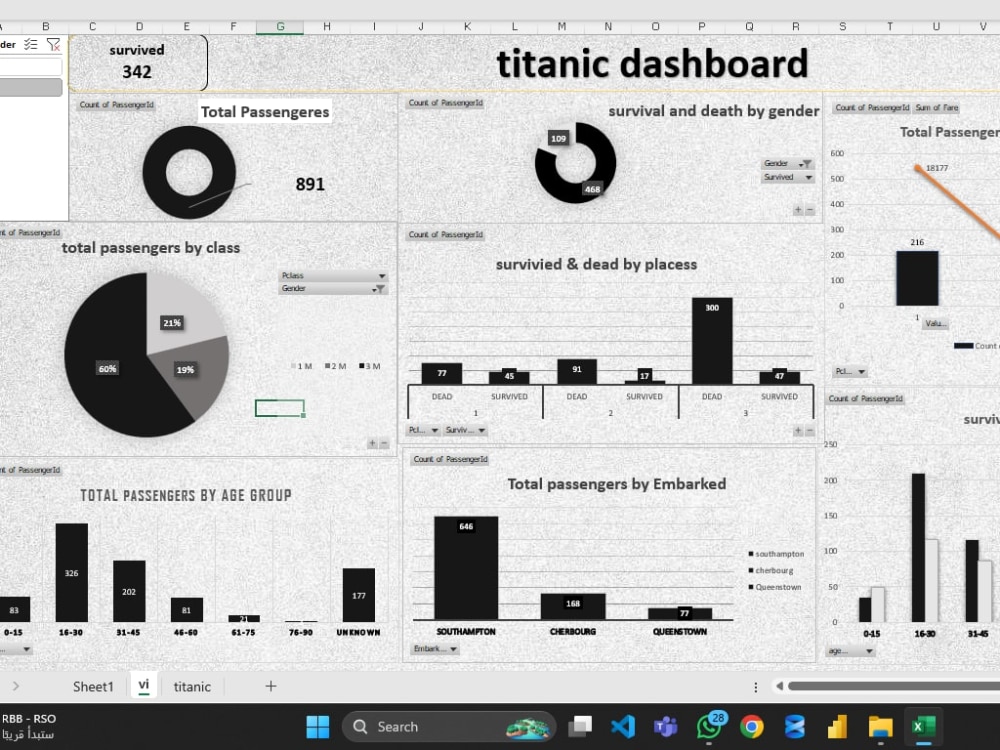Open Google Chrome from taskbar

tap(752, 726)
